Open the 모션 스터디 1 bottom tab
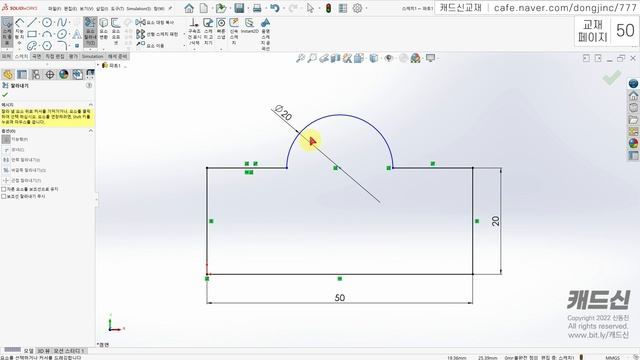Screen dimensions: 640x360 (x=69, y=351)
